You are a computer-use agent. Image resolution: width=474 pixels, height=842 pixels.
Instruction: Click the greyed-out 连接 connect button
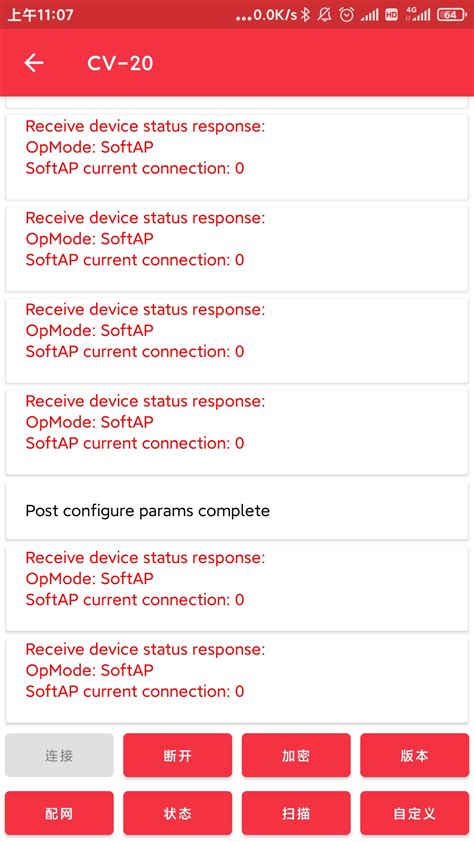(59, 755)
